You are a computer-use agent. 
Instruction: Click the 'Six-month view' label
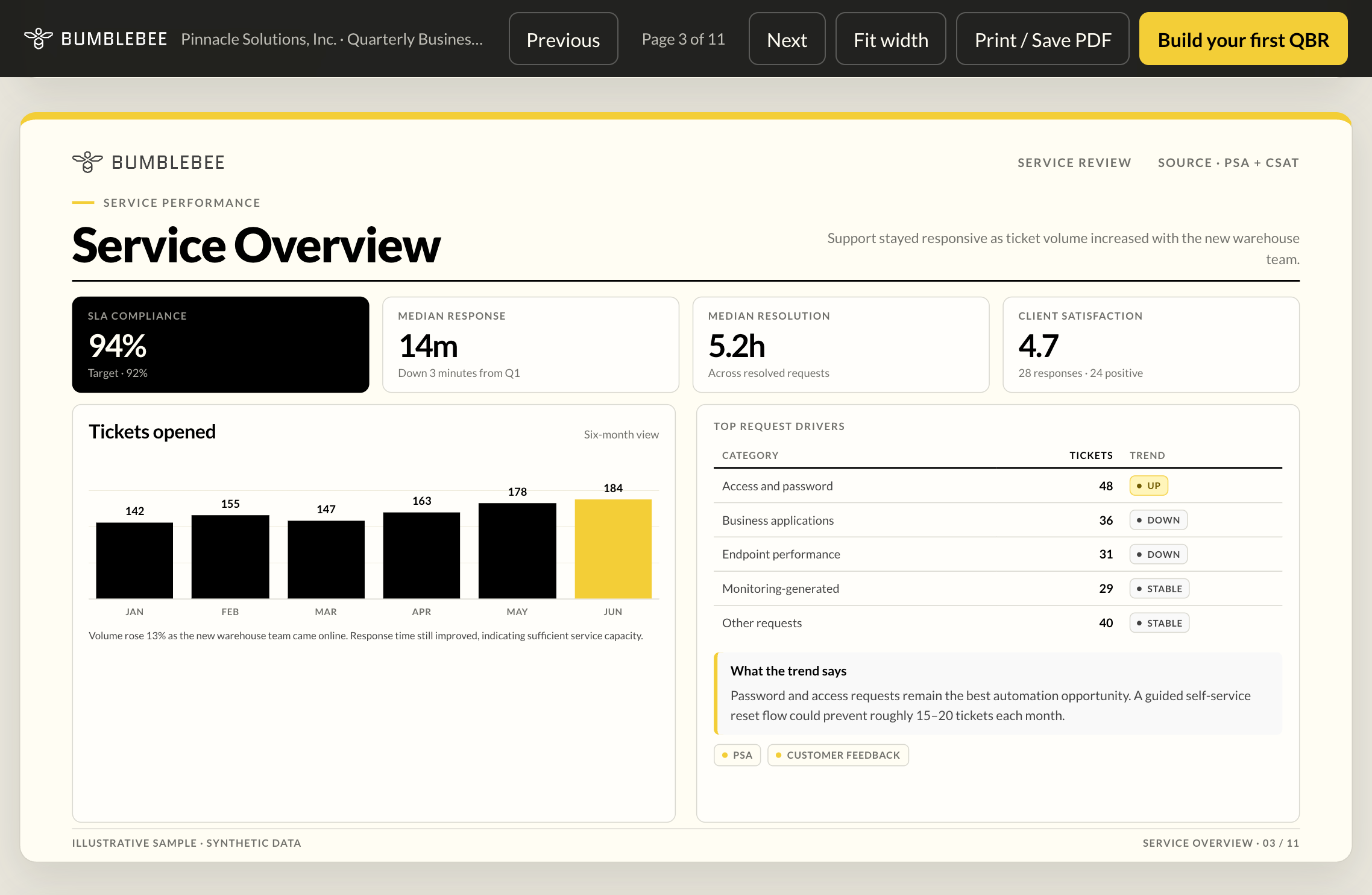pos(621,434)
